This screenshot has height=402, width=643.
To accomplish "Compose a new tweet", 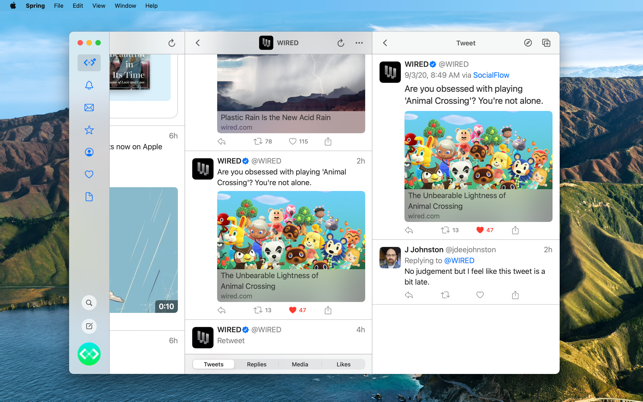I will [x=89, y=326].
